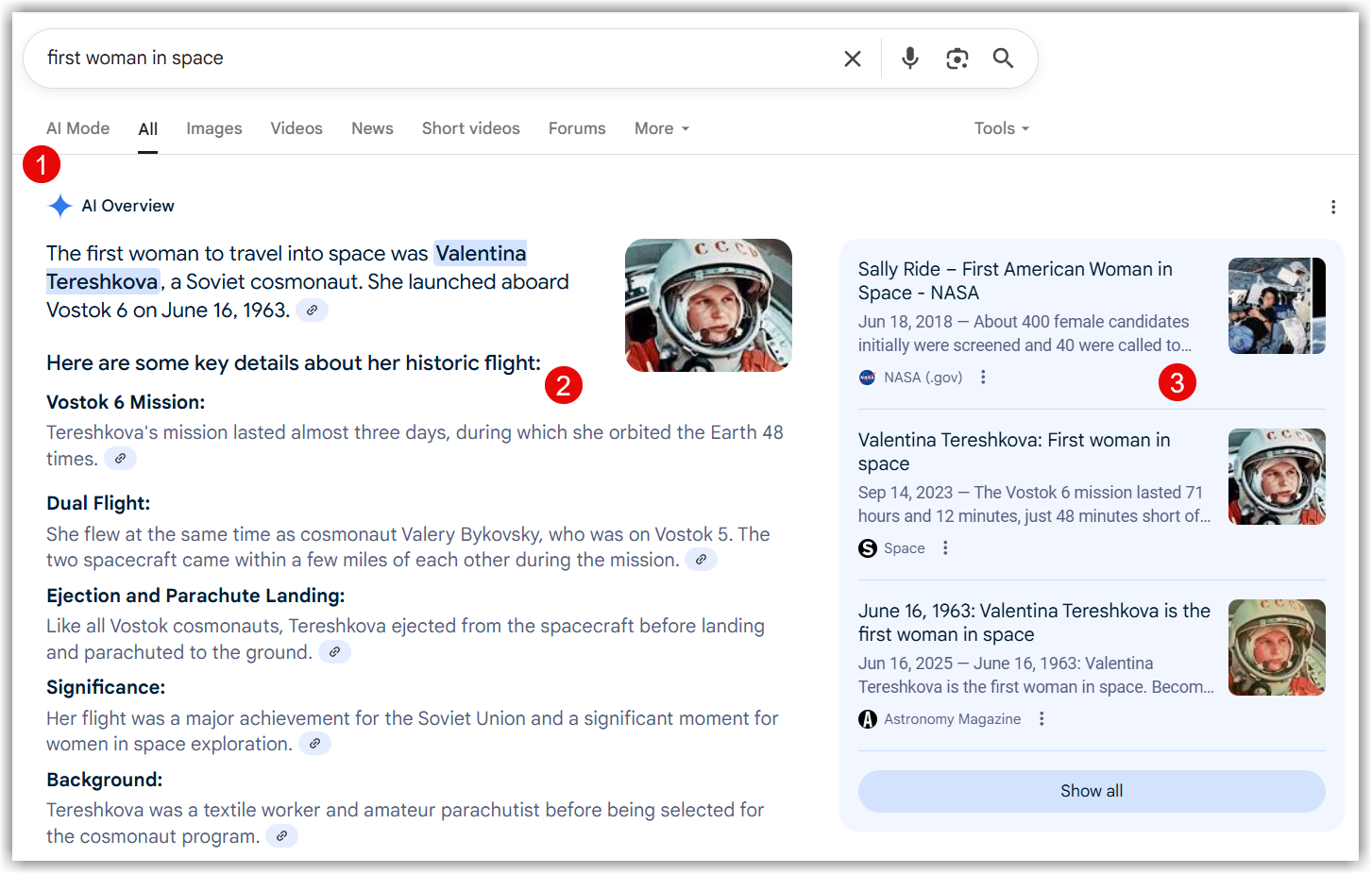Click source link icon after 'the cosmonaut program'
Screen dimensions: 1372x874
281,836
